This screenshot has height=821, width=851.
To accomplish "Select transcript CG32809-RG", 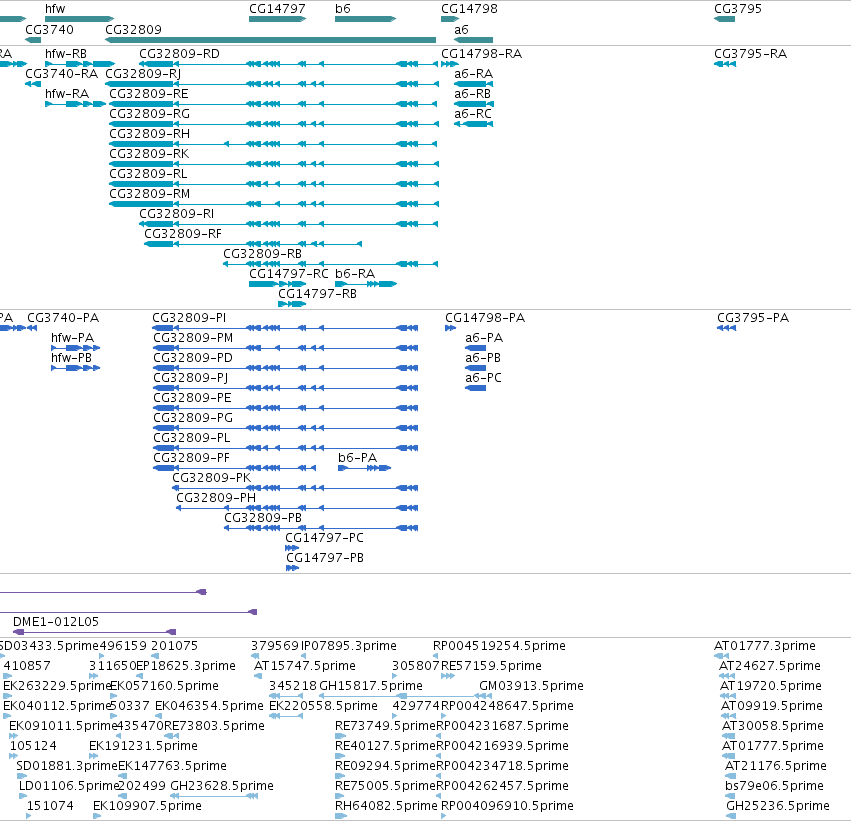I will [274, 124].
